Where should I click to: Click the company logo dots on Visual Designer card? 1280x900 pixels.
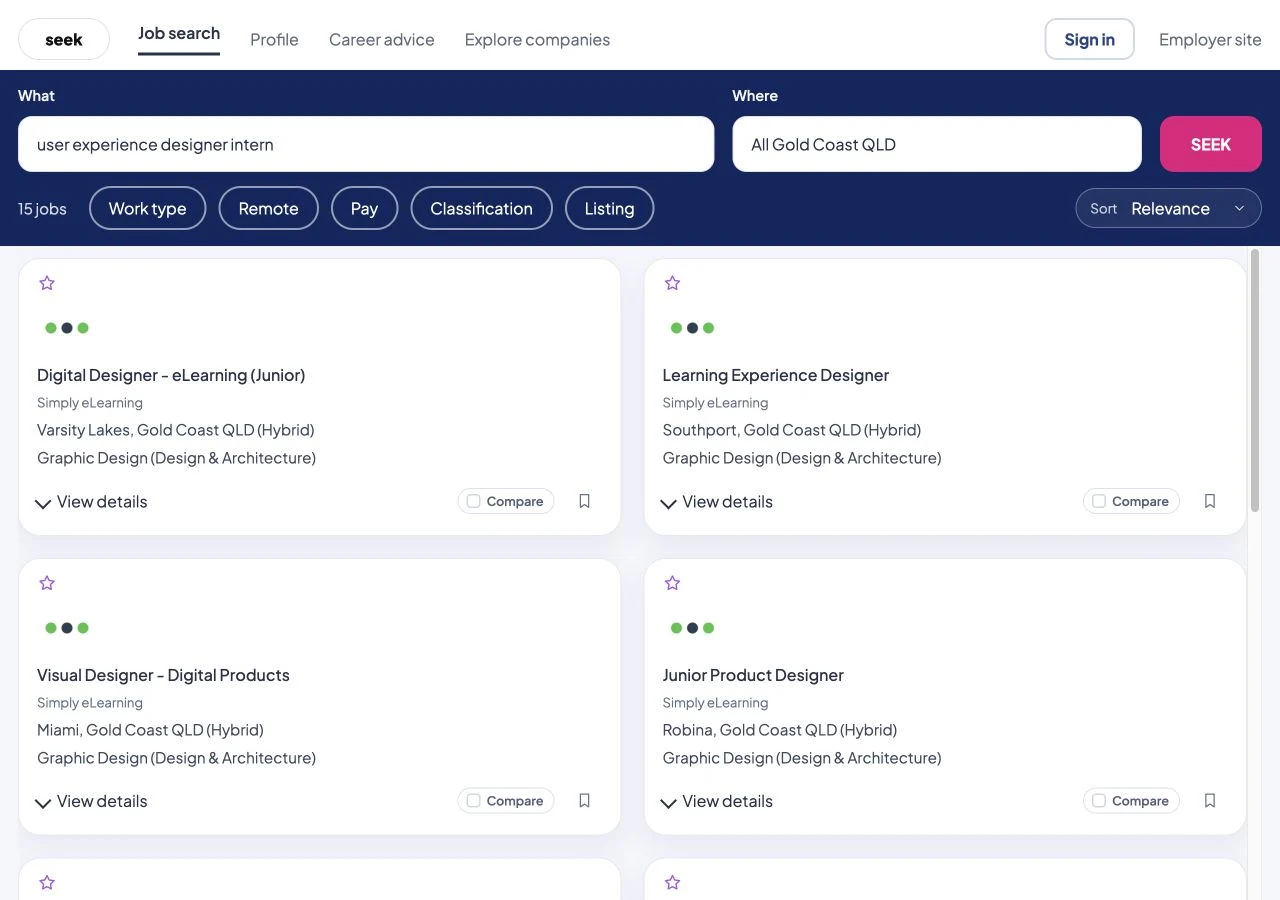(67, 628)
